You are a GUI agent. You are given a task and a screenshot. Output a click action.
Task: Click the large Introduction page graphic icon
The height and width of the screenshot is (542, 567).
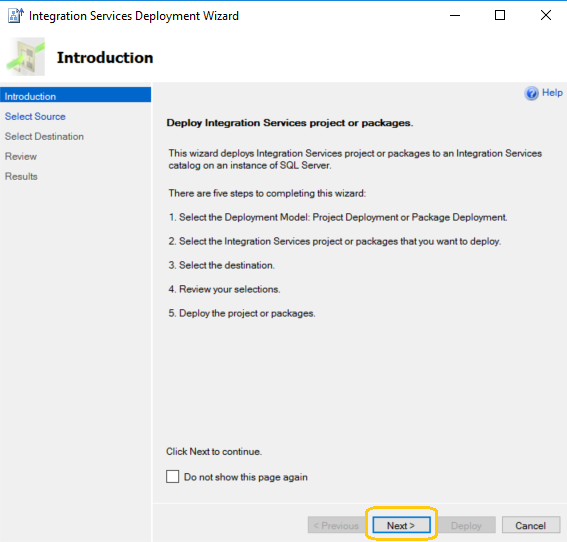[x=25, y=57]
